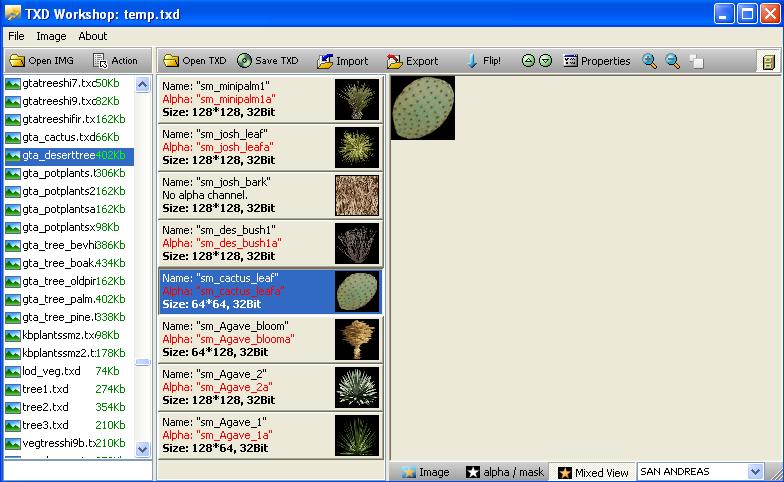
Task: Switch to the alpha / mask tab
Action: (x=504, y=472)
